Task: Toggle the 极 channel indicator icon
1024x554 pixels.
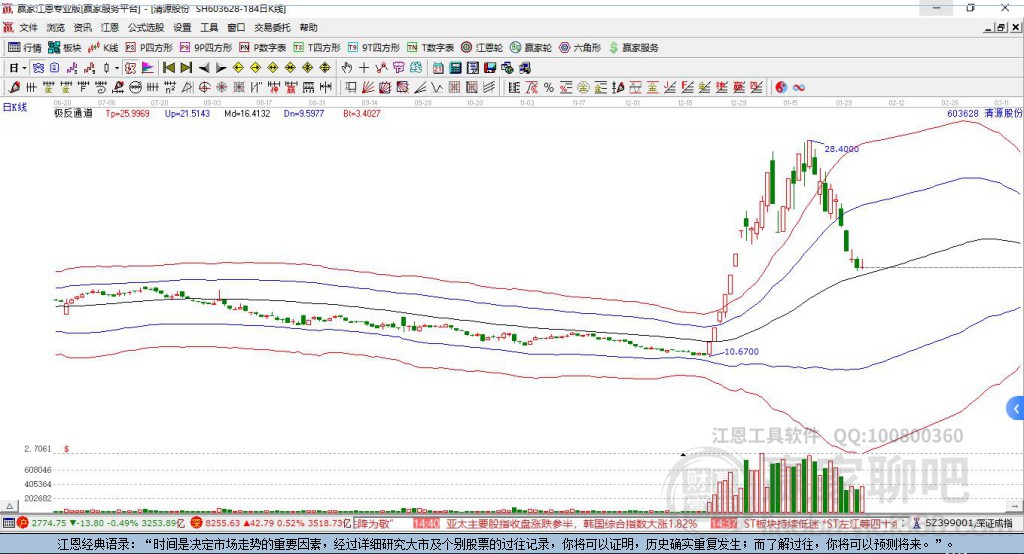Action: click(x=131, y=68)
